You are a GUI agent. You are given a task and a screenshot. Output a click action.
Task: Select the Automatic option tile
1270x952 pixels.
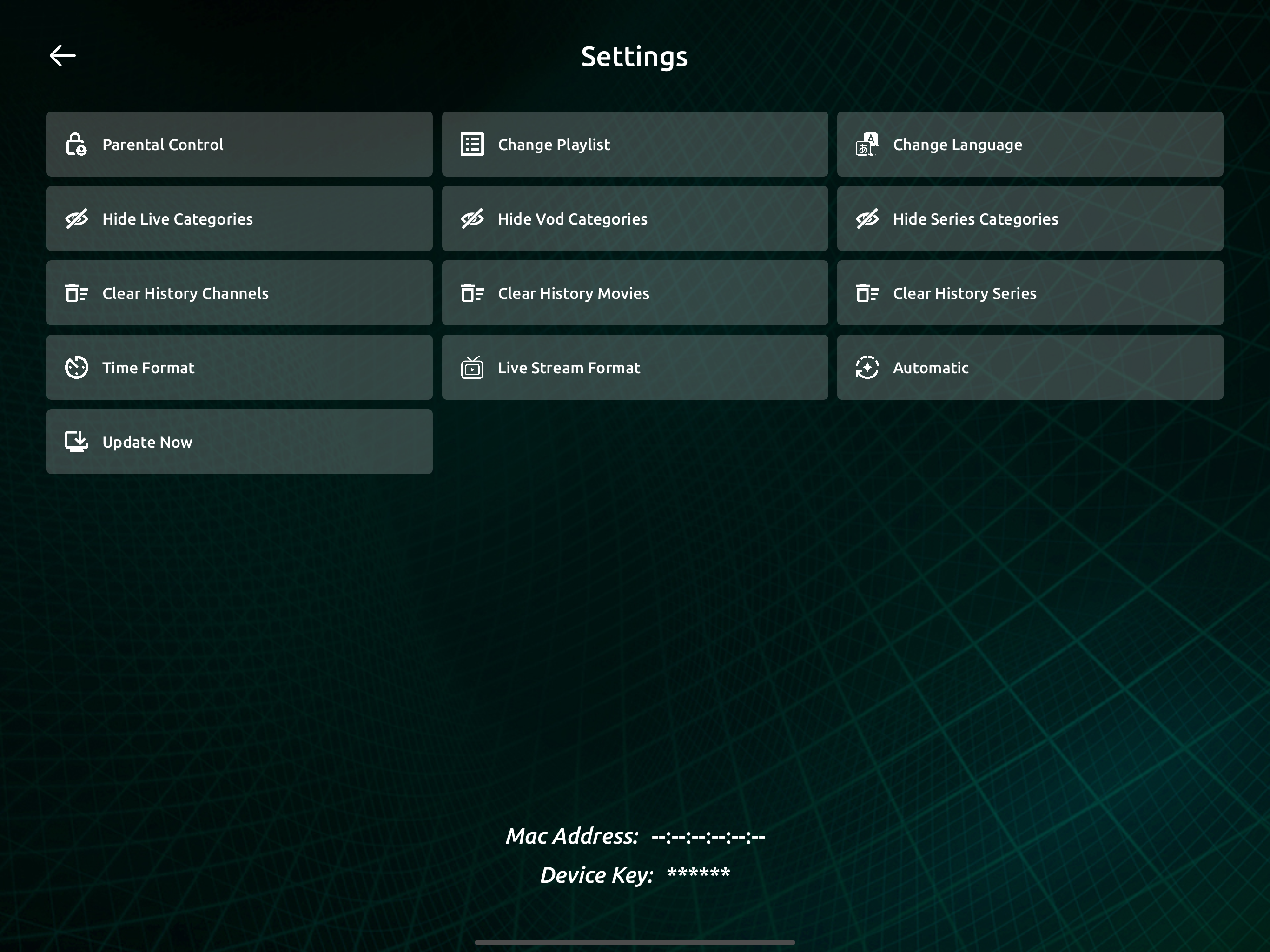1030,368
